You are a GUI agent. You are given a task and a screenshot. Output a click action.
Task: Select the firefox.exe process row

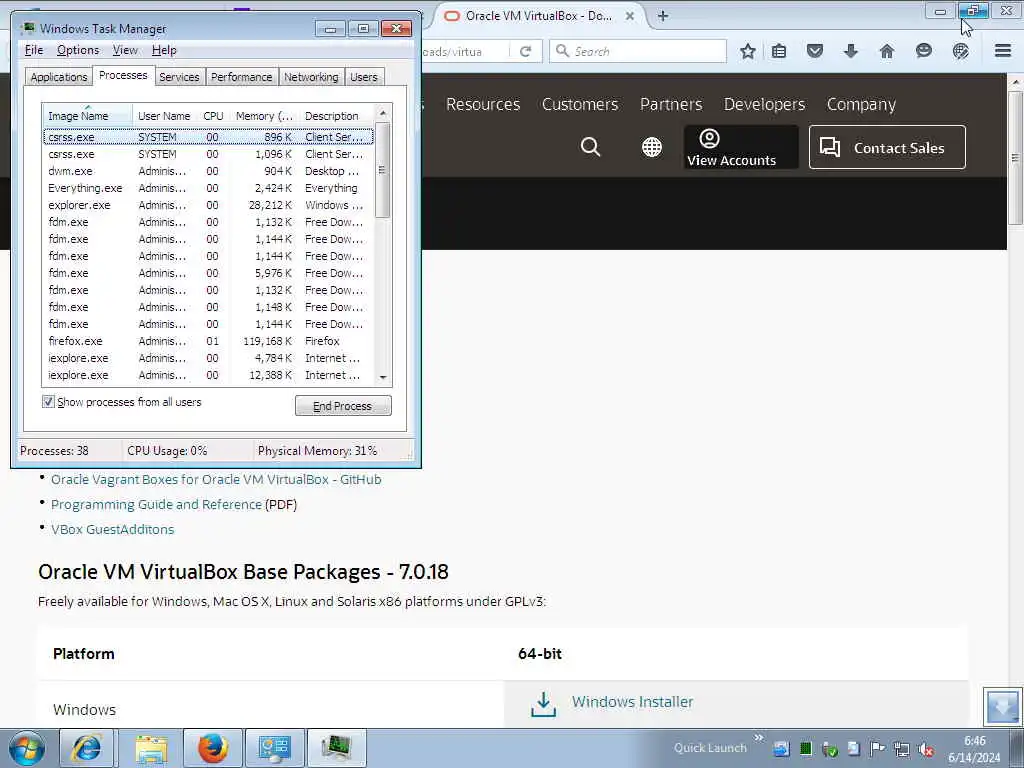208,341
